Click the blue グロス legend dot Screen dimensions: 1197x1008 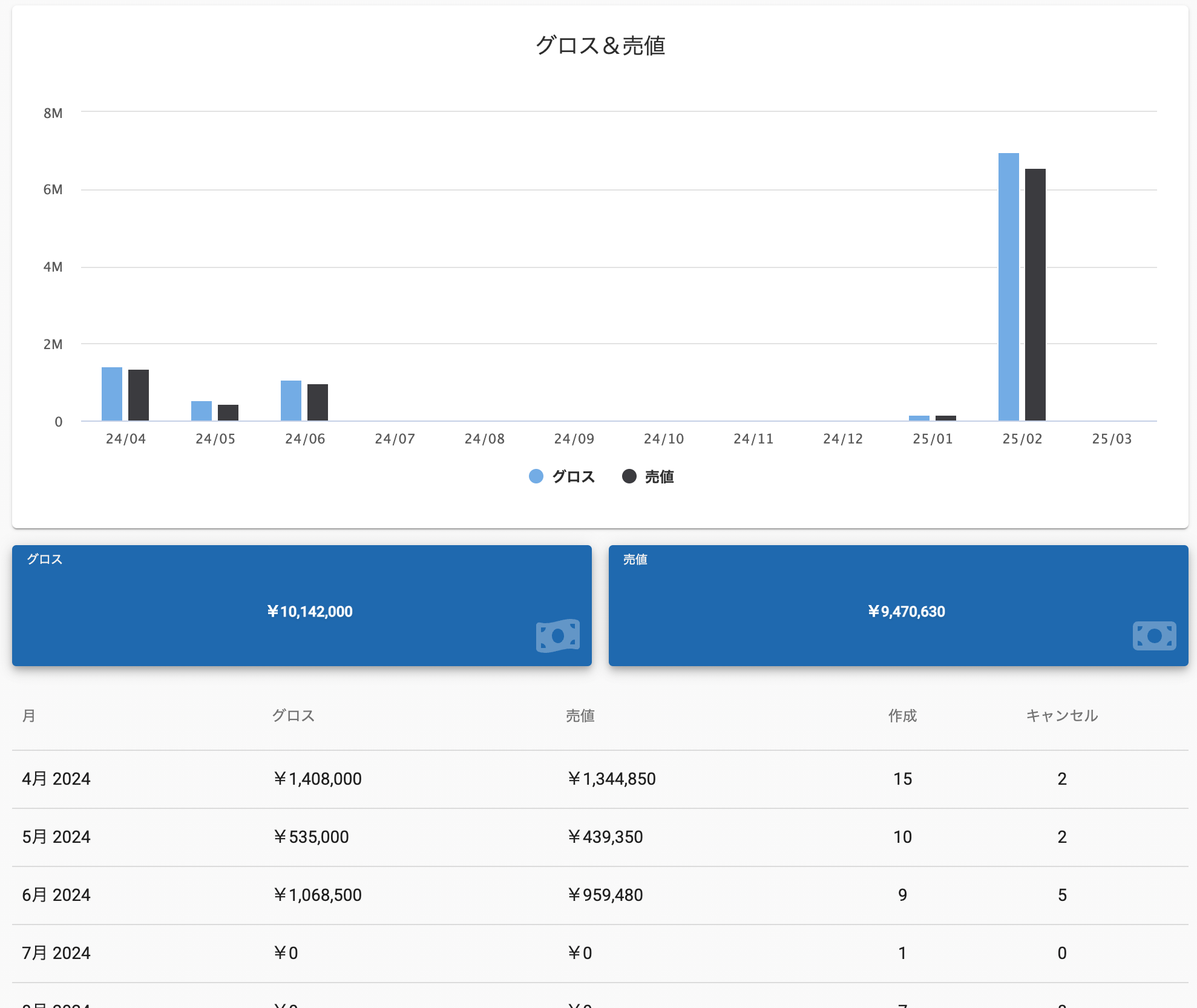[x=536, y=477]
